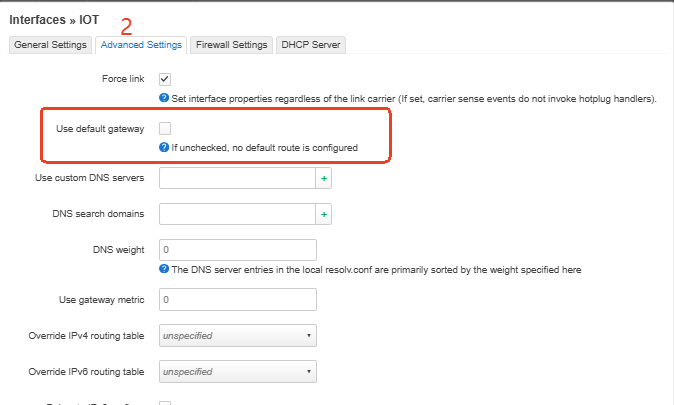This screenshot has width=674, height=405.
Task: Uncheck the Force link checkbox
Action: [x=165, y=79]
